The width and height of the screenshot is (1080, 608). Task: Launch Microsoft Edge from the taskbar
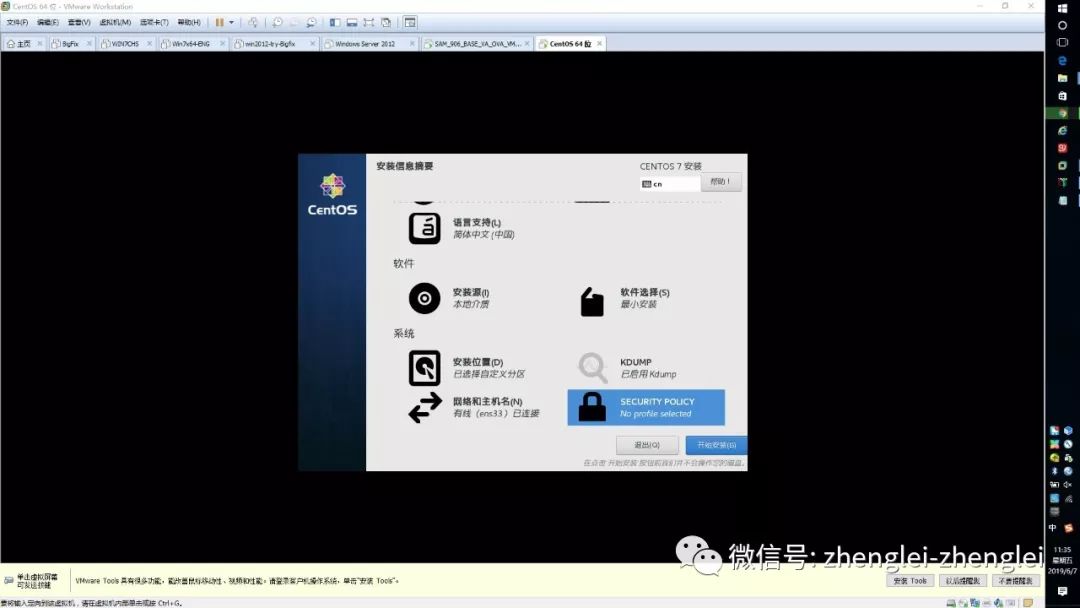(x=1062, y=61)
